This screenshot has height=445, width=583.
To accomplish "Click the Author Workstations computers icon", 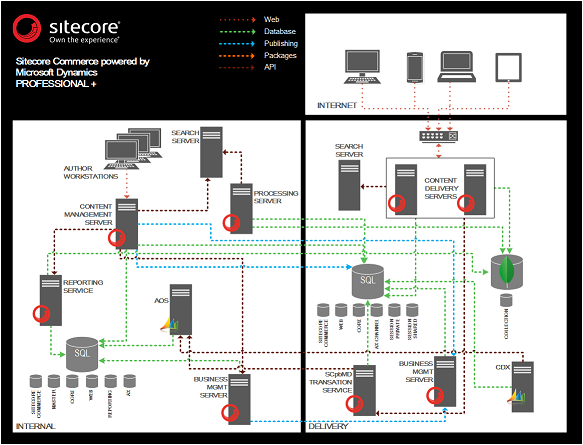I will 133,149.
